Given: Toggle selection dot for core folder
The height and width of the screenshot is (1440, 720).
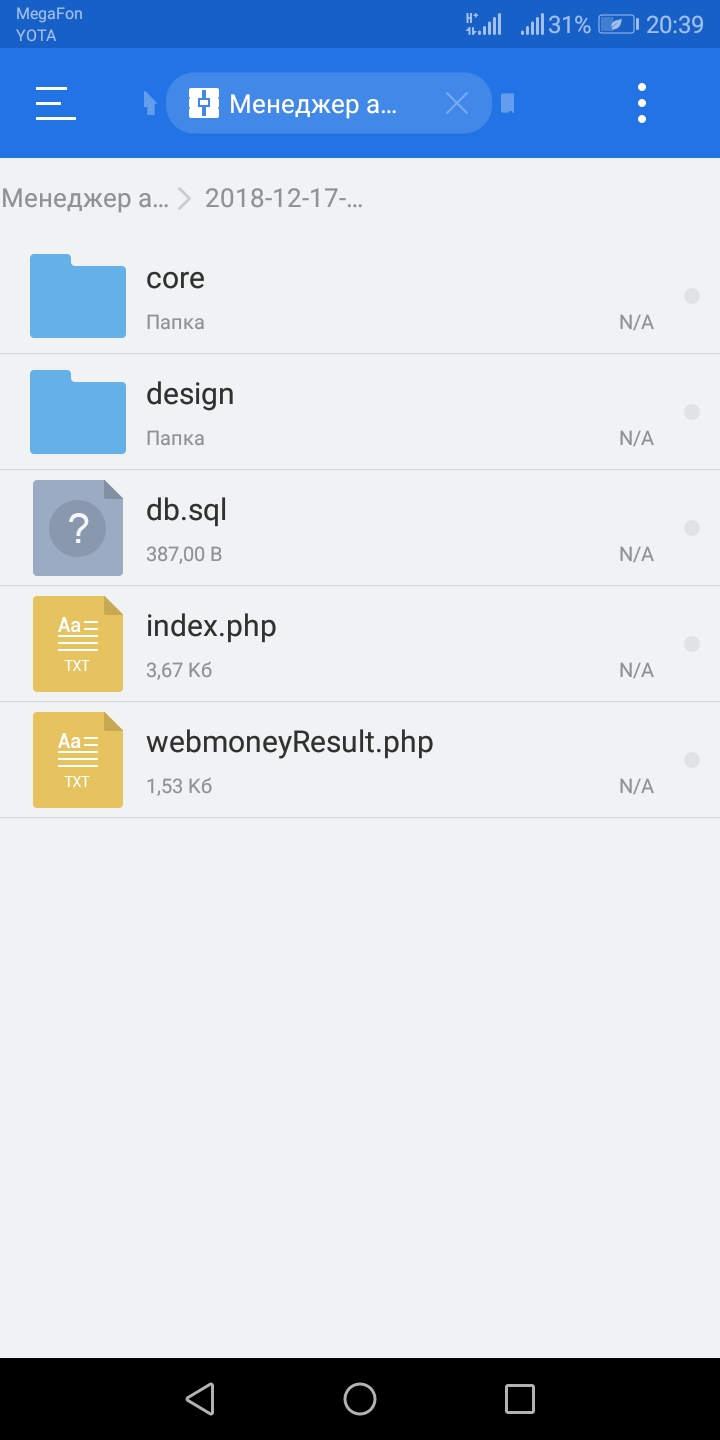Looking at the screenshot, I should pos(691,296).
